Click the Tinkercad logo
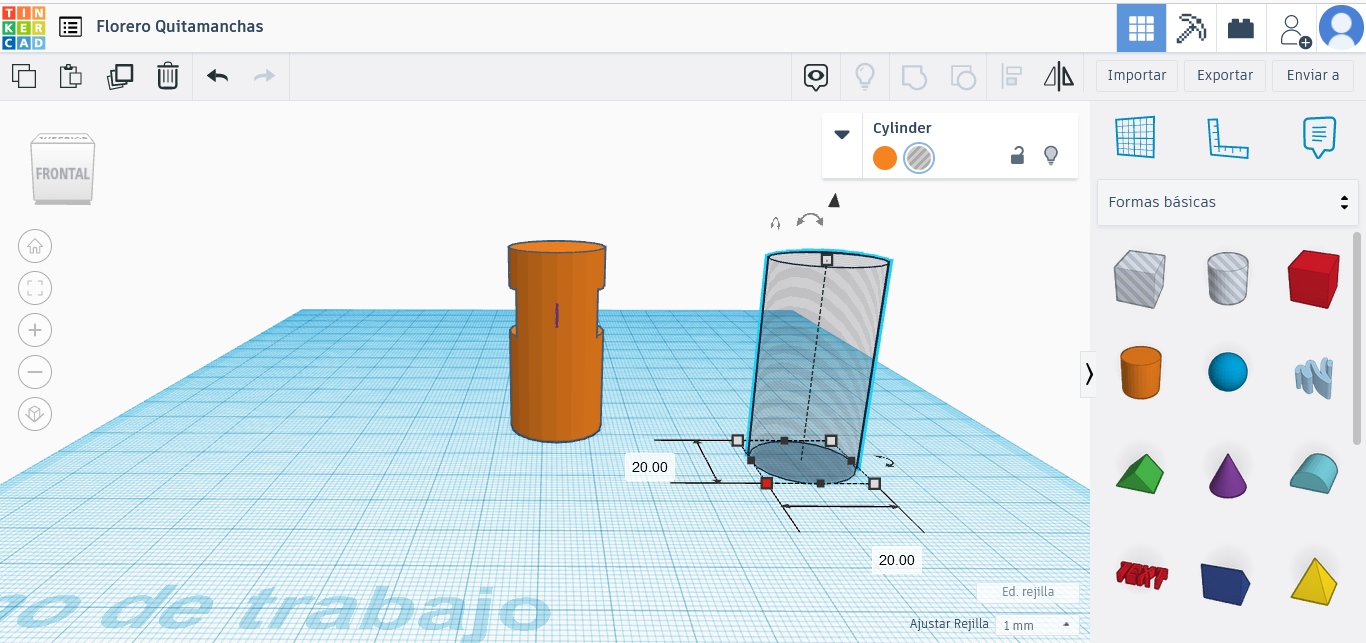This screenshot has height=643, width=1366. click(24, 26)
